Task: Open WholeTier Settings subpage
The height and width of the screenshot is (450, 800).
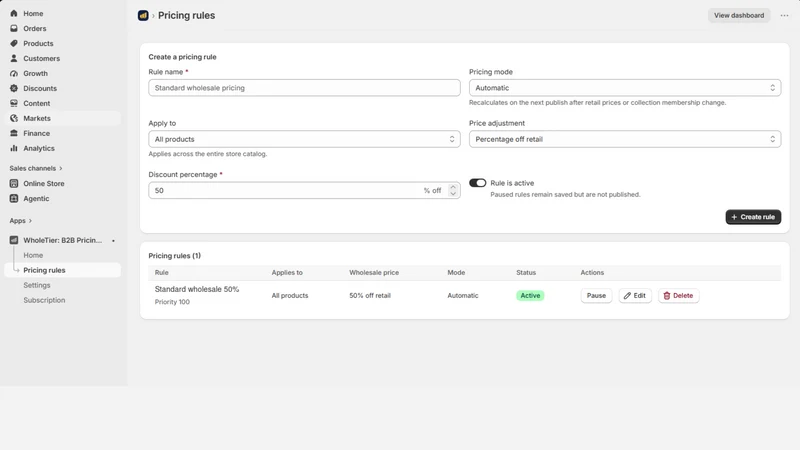Action: (37, 285)
